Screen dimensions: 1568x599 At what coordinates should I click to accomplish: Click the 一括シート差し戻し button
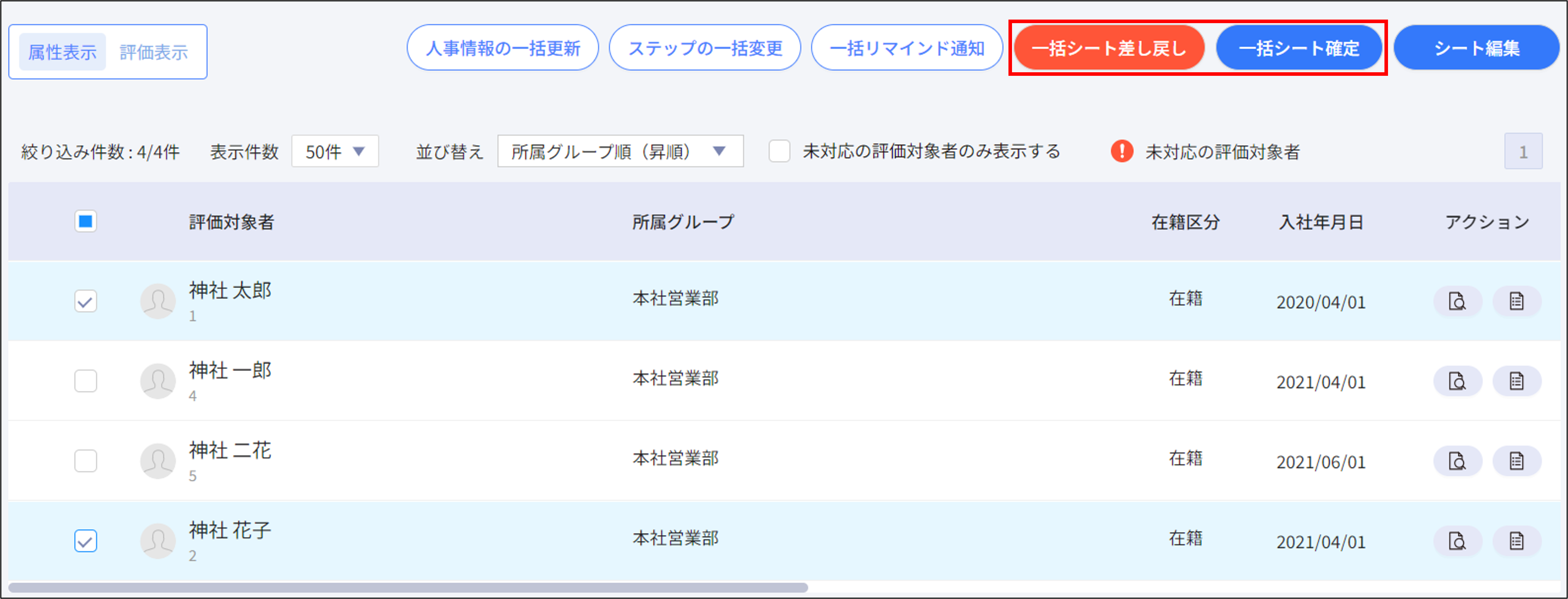(x=1108, y=48)
